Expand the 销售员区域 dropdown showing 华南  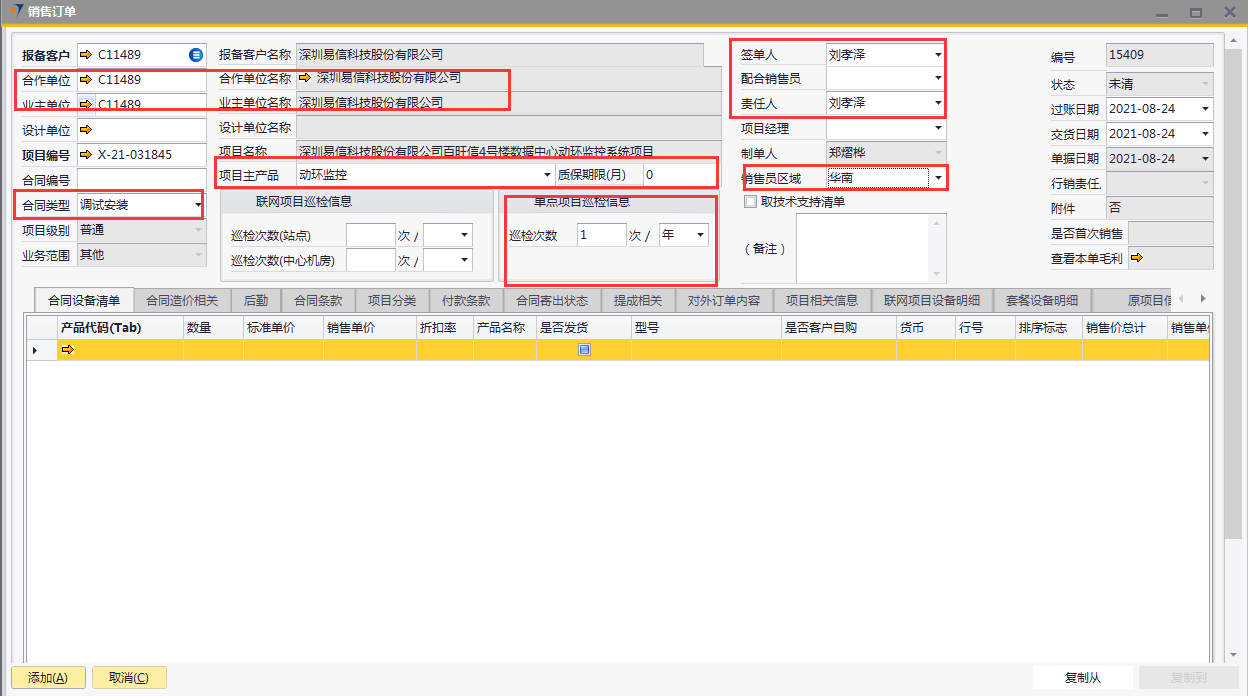pyautogui.click(x=937, y=178)
